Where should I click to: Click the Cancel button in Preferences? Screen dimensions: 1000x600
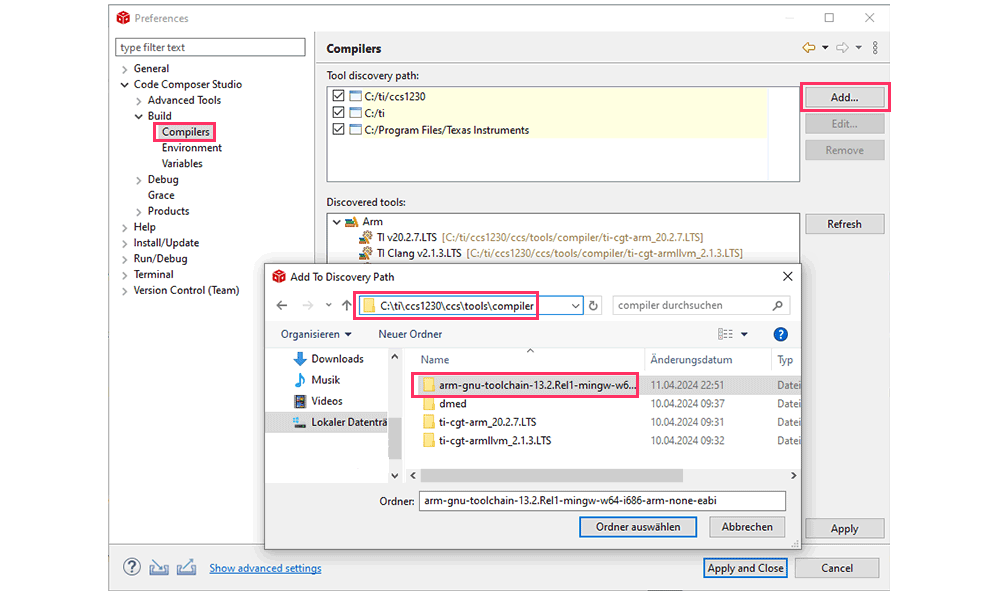[x=837, y=568]
